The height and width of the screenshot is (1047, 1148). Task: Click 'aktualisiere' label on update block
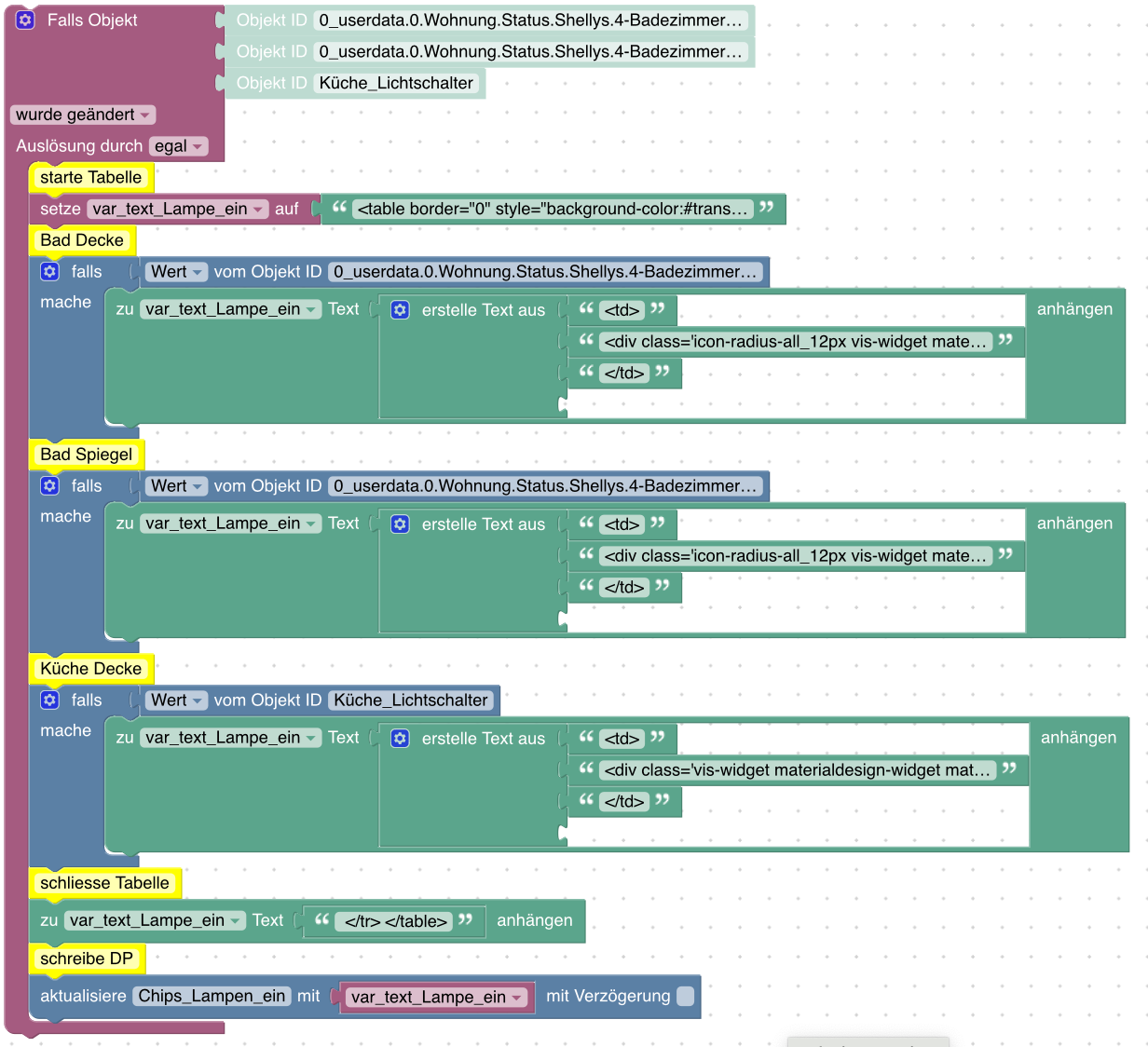coord(83,996)
